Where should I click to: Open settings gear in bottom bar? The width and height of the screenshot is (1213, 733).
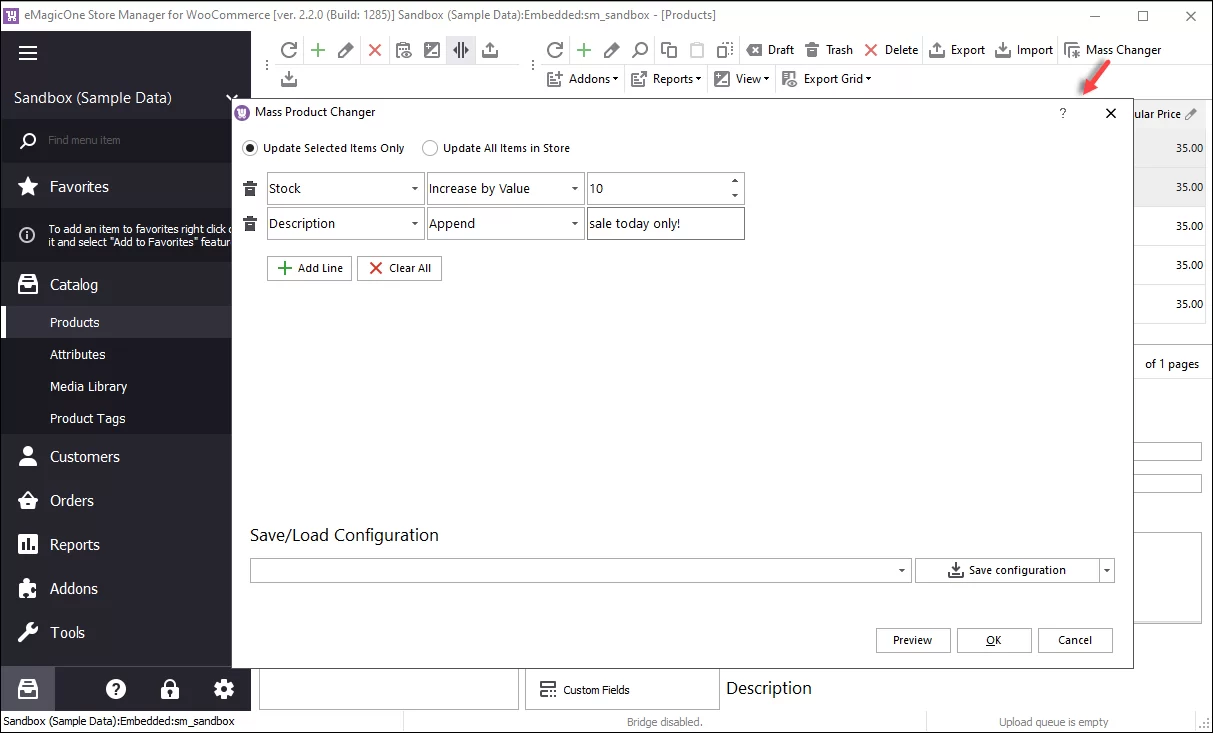[x=224, y=689]
